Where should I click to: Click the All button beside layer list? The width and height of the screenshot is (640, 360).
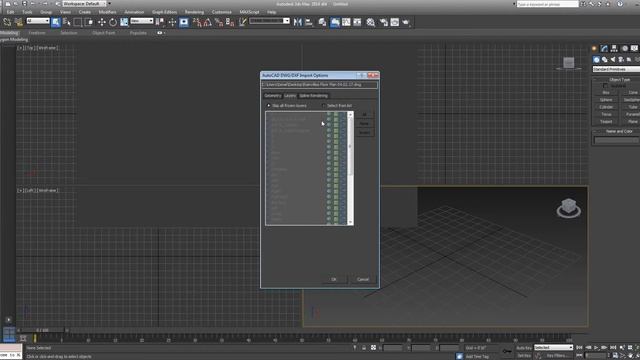pyautogui.click(x=364, y=115)
